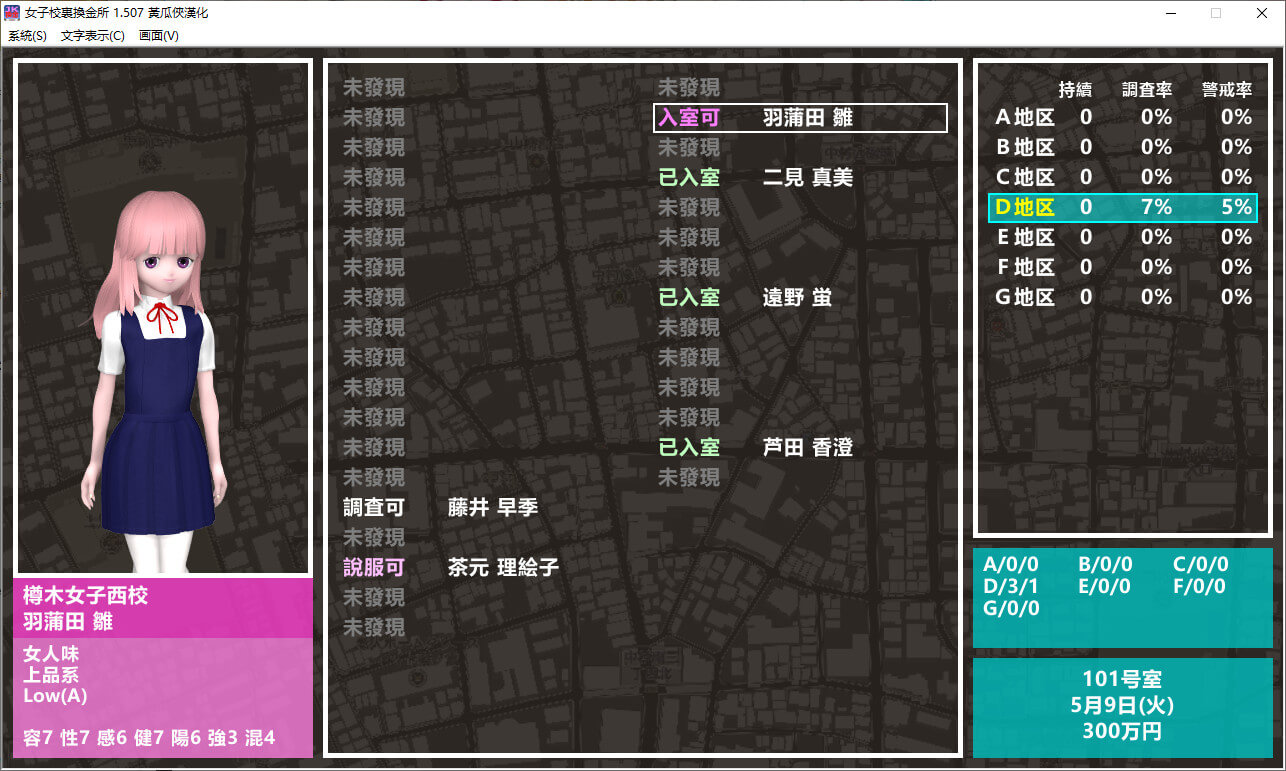Select the C地区 row
Image resolution: width=1286 pixels, height=771 pixels.
coord(1122,178)
